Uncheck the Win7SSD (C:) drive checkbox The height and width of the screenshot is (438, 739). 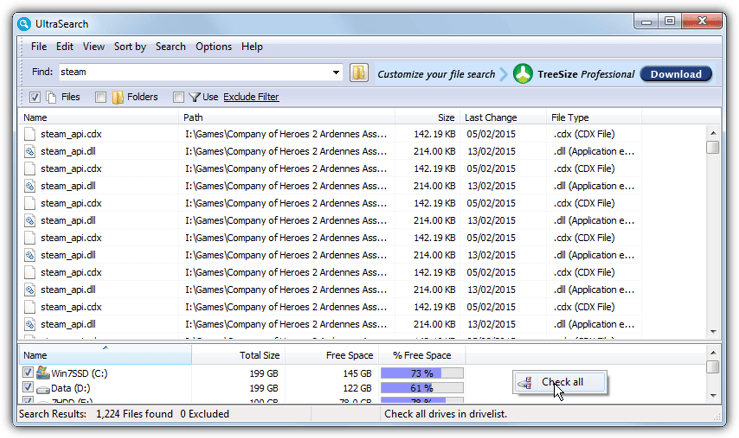pos(28,372)
